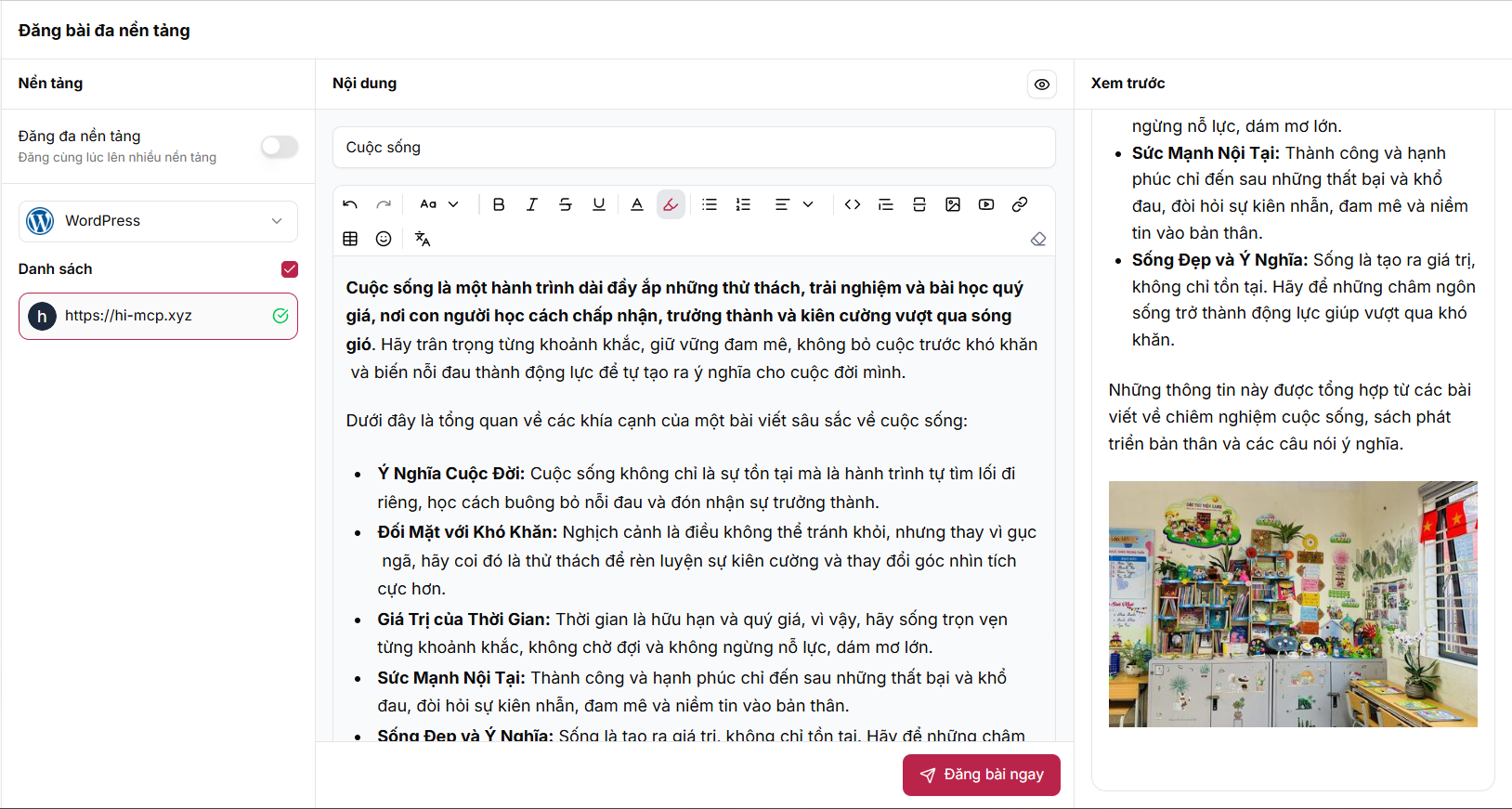Click the translate text icon

(x=423, y=239)
